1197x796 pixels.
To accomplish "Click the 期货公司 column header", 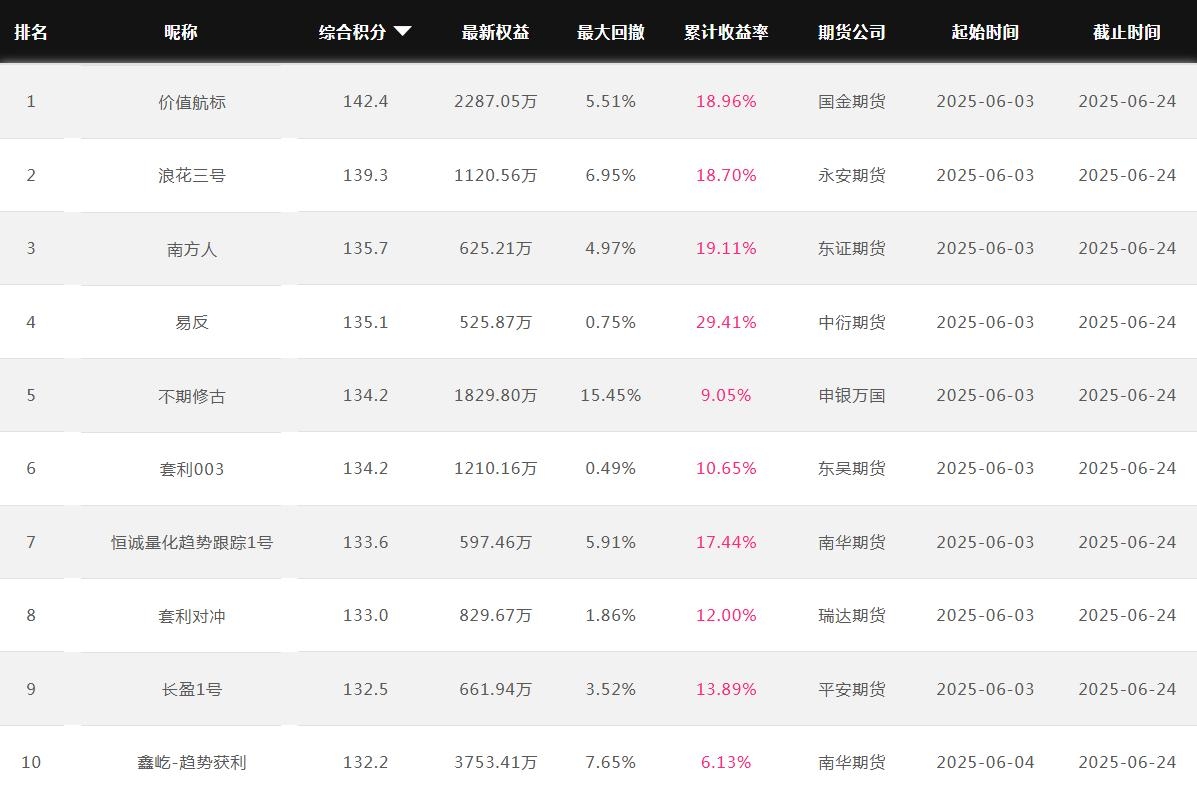I will [x=852, y=32].
